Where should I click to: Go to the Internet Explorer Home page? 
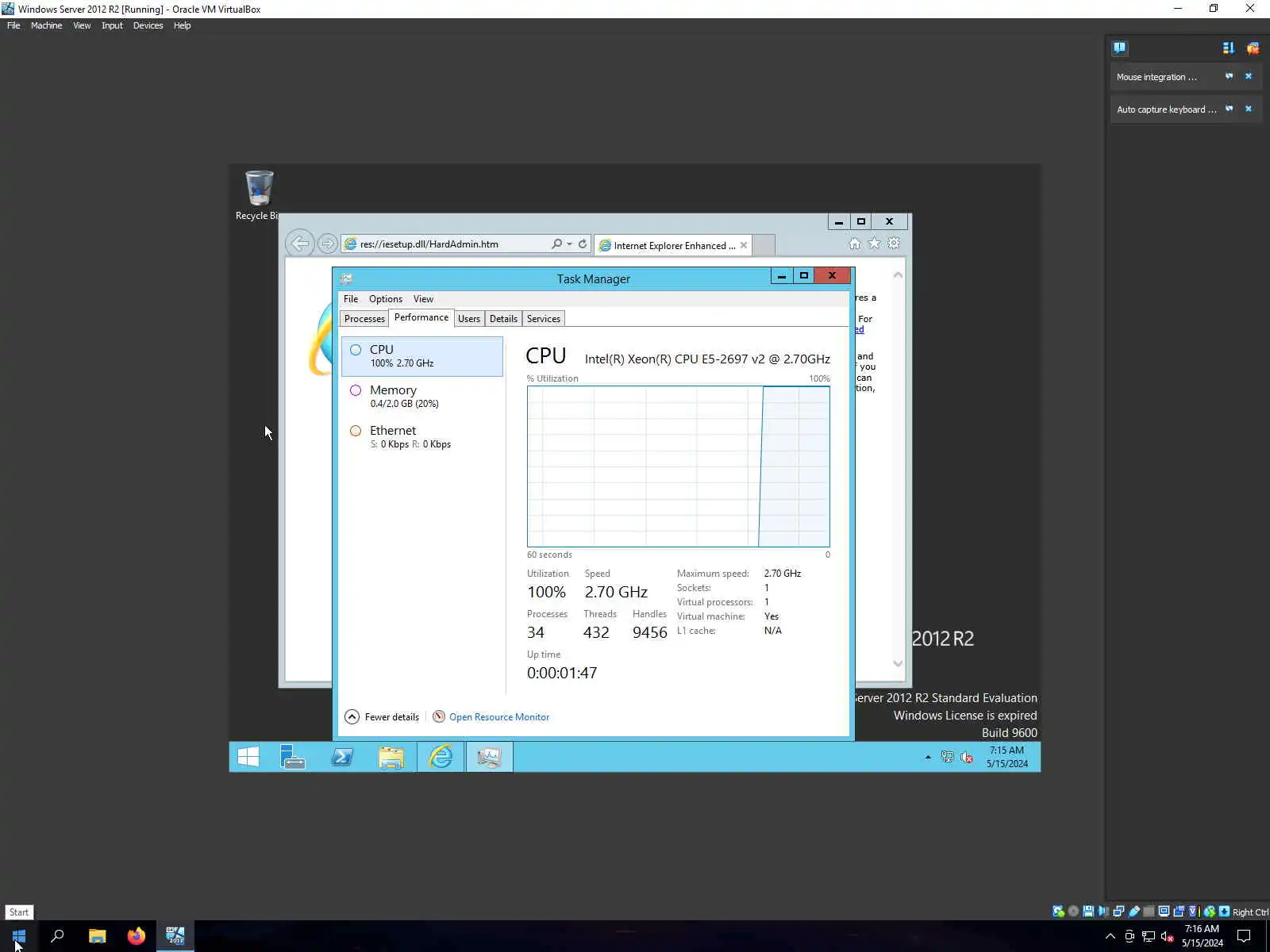tap(854, 244)
